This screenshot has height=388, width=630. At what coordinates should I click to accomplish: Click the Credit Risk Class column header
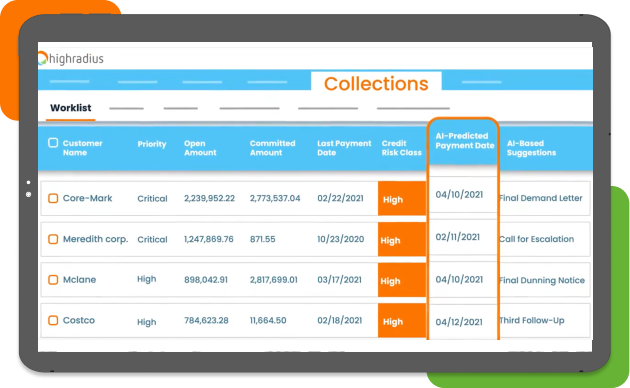[x=401, y=148]
